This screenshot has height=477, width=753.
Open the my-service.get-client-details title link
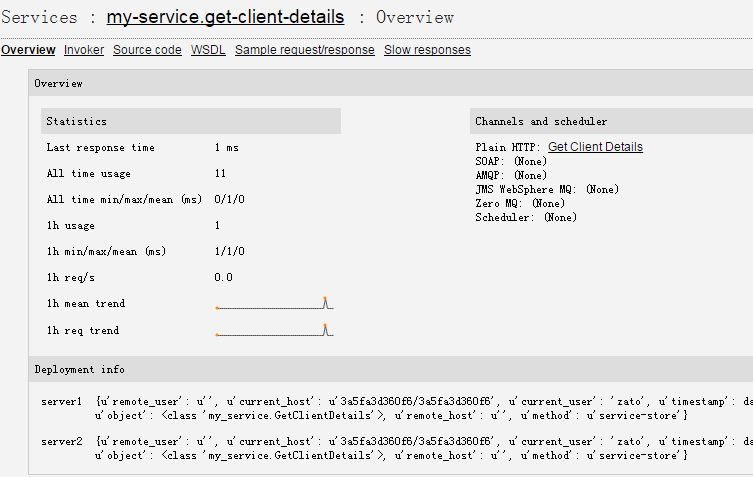click(x=225, y=17)
